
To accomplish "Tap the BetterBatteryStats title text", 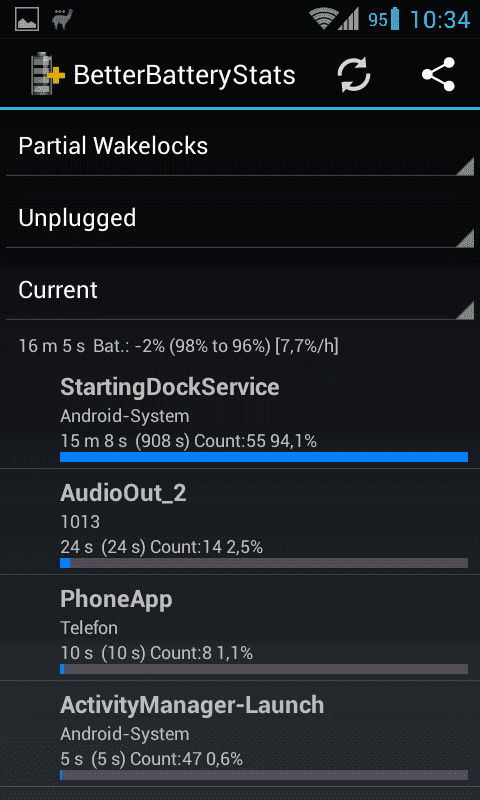I will point(184,76).
